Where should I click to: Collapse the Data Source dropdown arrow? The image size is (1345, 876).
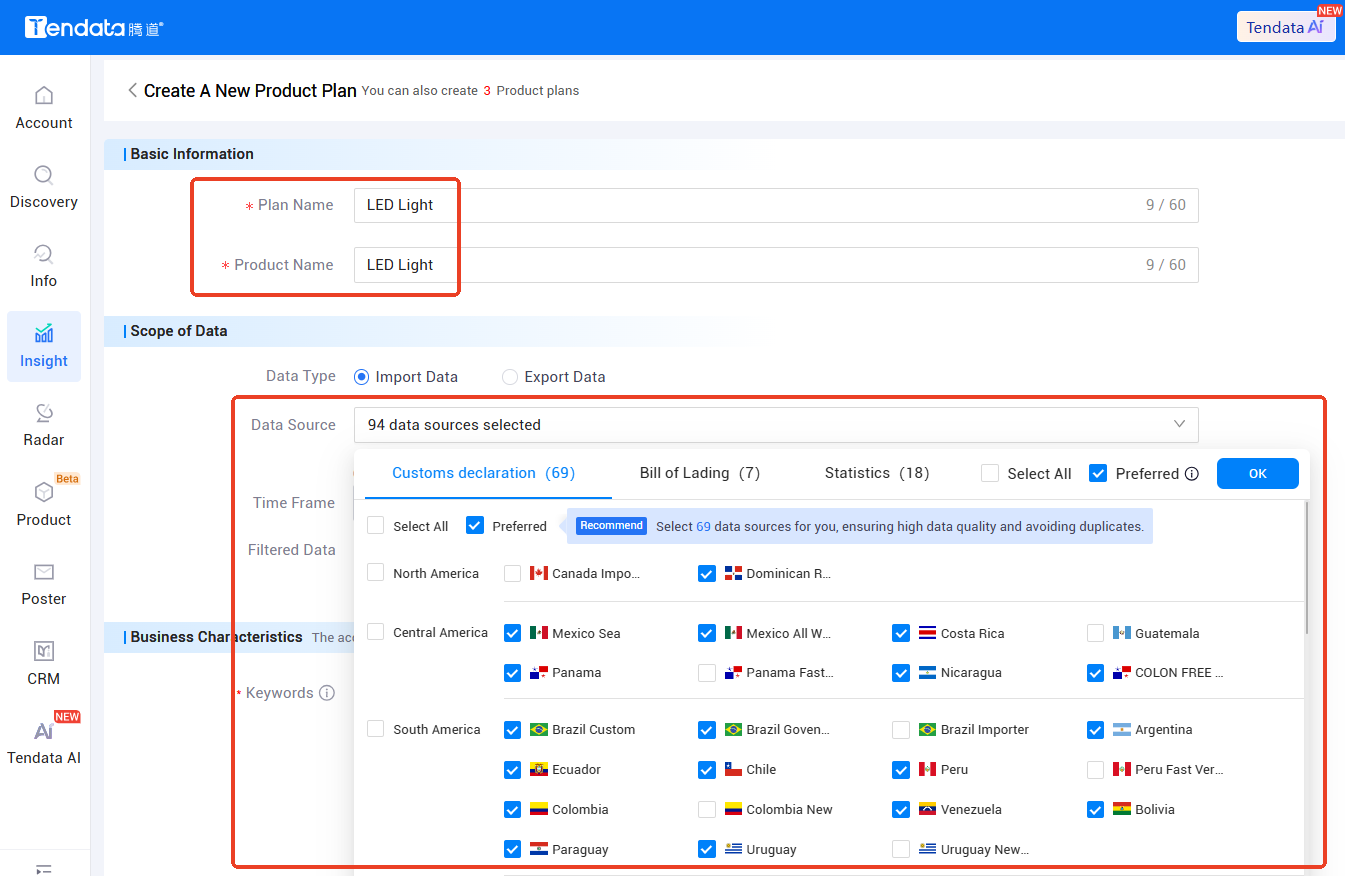(1179, 424)
